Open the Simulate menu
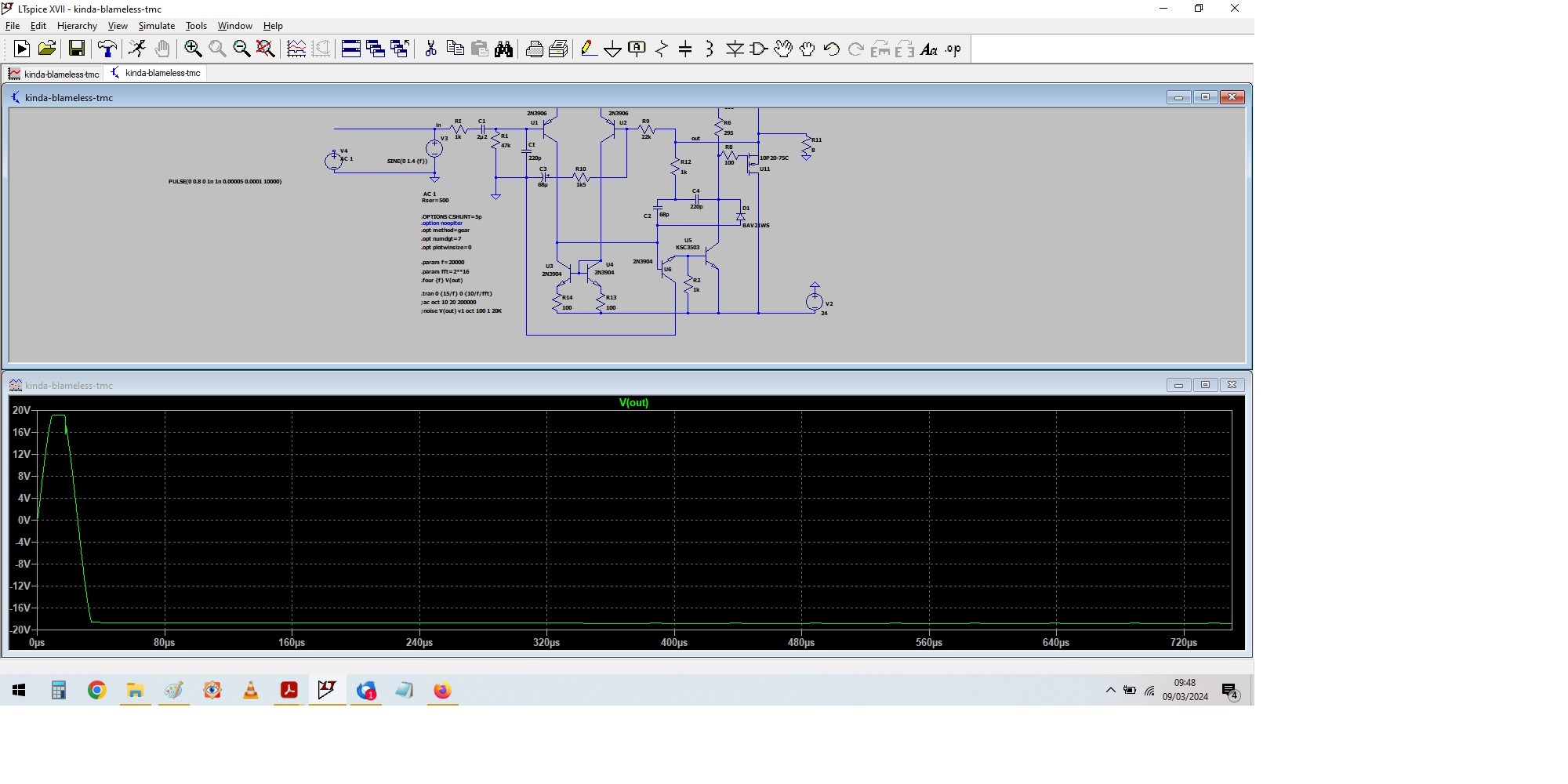This screenshot has width=1568, height=784. coord(157,26)
